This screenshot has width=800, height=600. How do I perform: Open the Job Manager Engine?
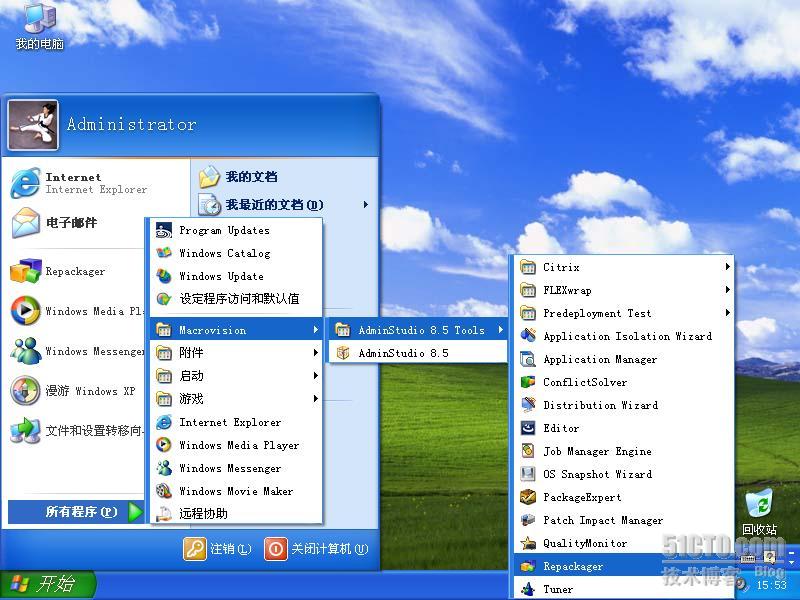click(597, 451)
